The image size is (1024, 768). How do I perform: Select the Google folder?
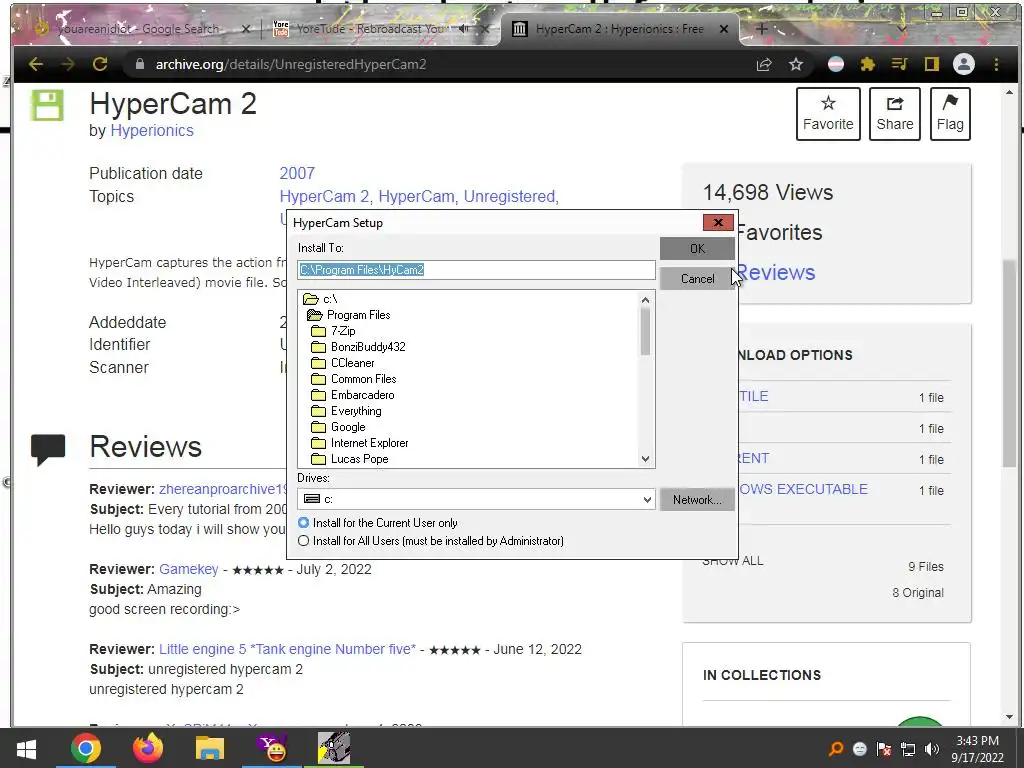point(339,427)
